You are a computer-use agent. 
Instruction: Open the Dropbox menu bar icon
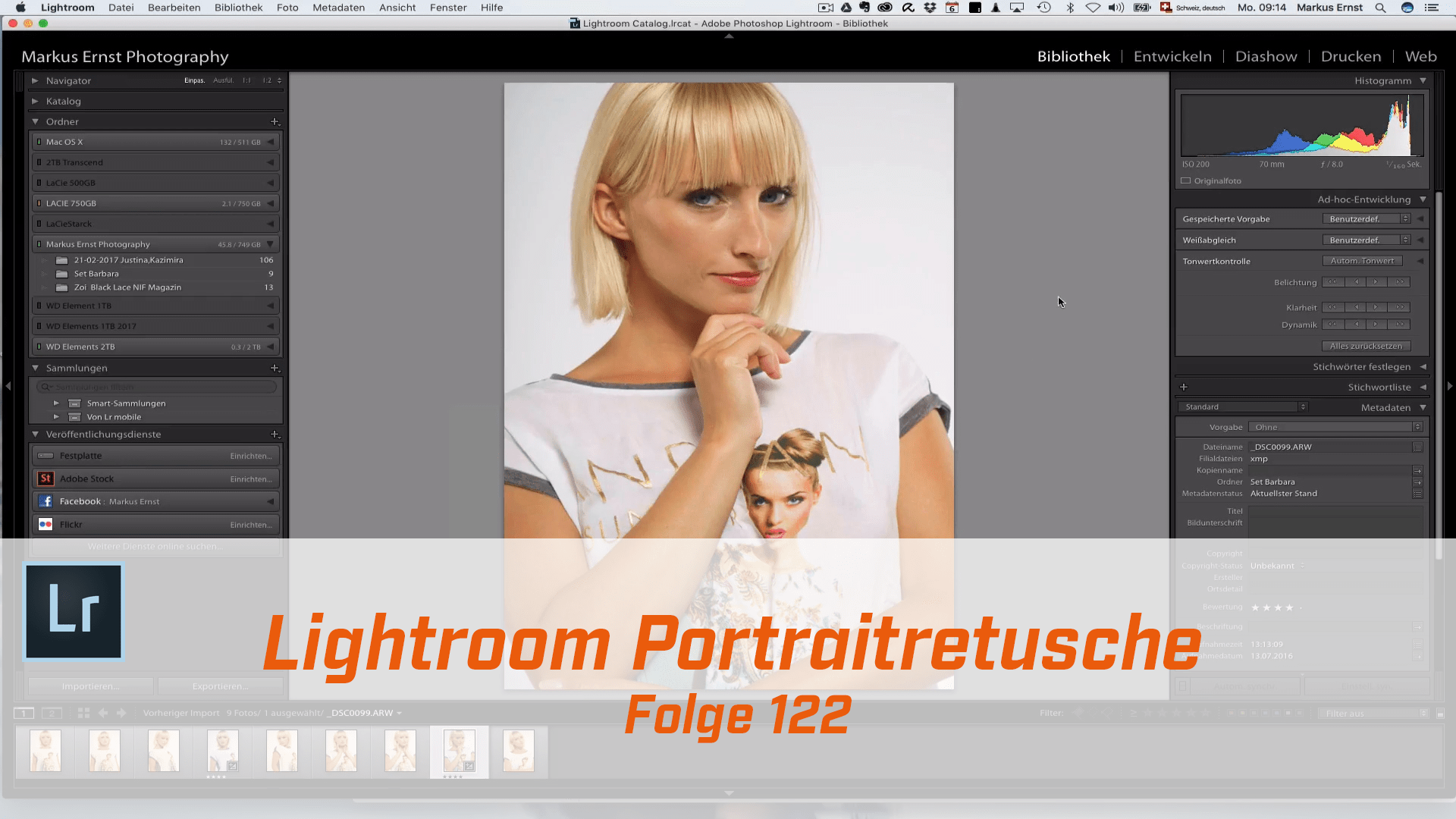tap(930, 8)
